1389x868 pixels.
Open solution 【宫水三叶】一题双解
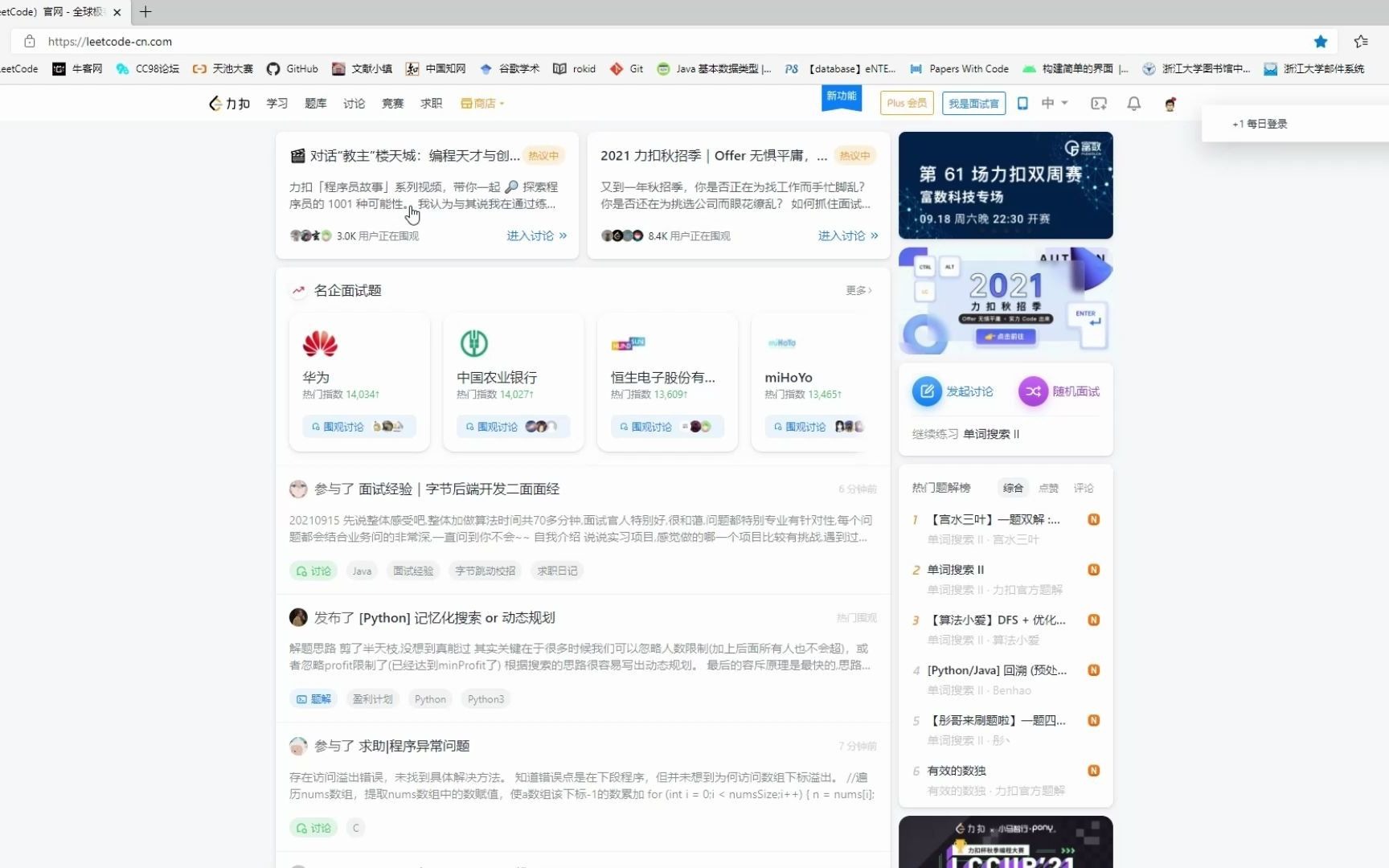pos(995,520)
